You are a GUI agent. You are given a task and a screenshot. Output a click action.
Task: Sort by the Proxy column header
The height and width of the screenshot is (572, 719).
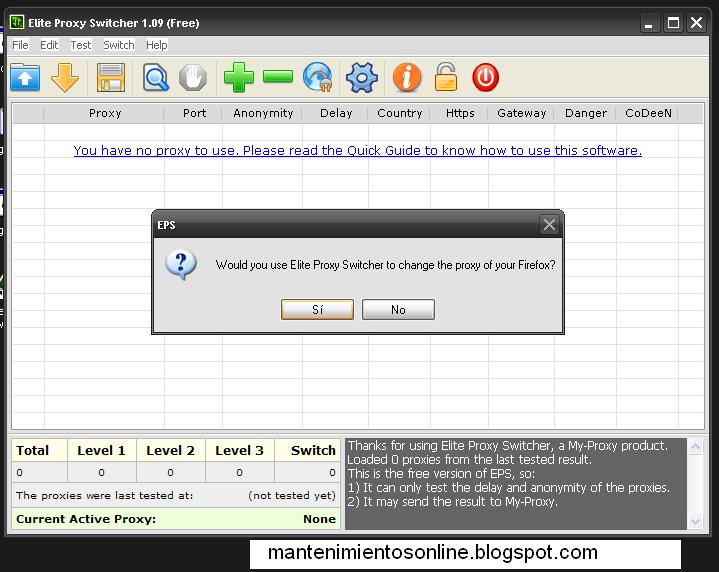105,113
